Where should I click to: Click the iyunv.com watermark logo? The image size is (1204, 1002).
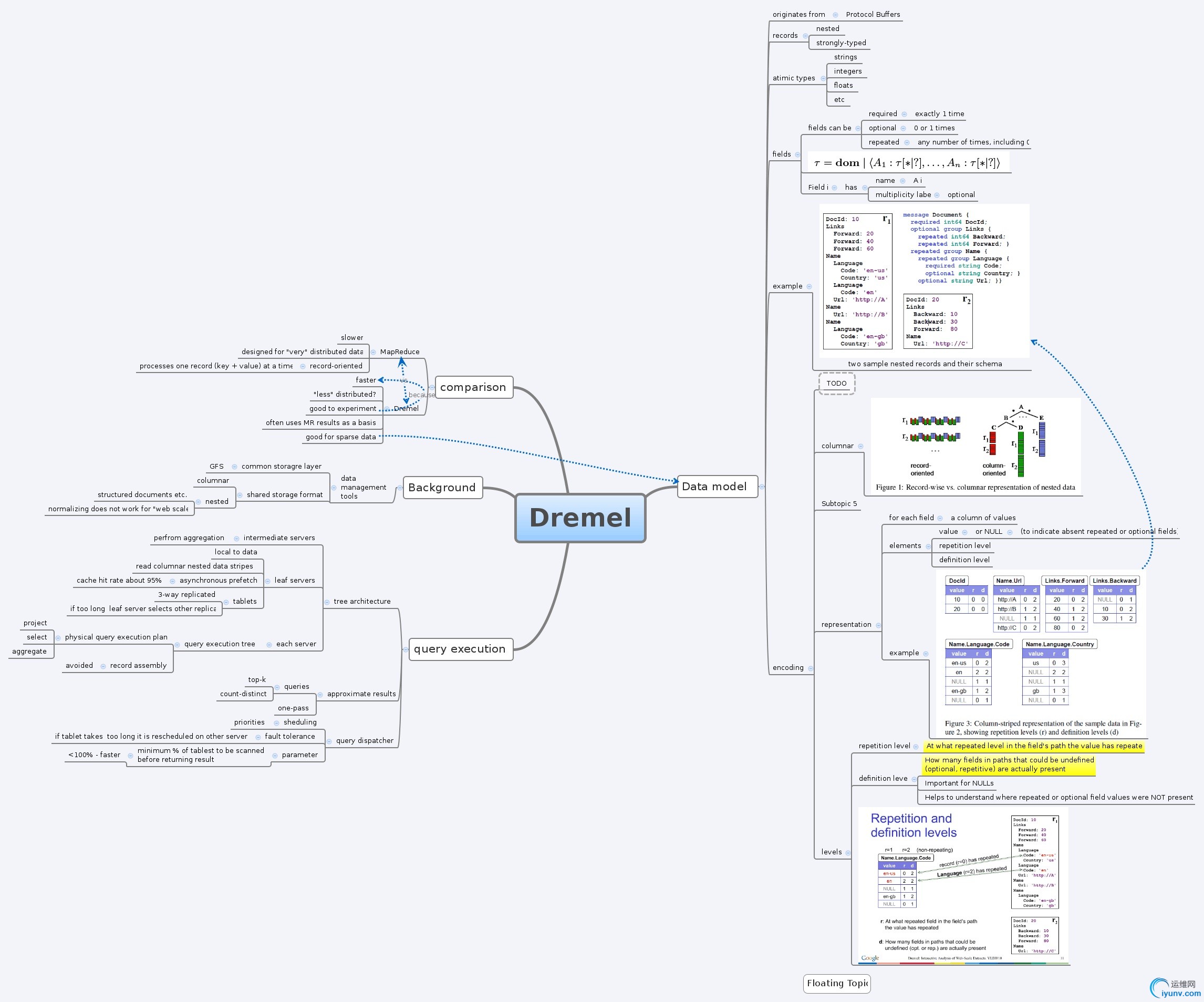coord(1174,988)
